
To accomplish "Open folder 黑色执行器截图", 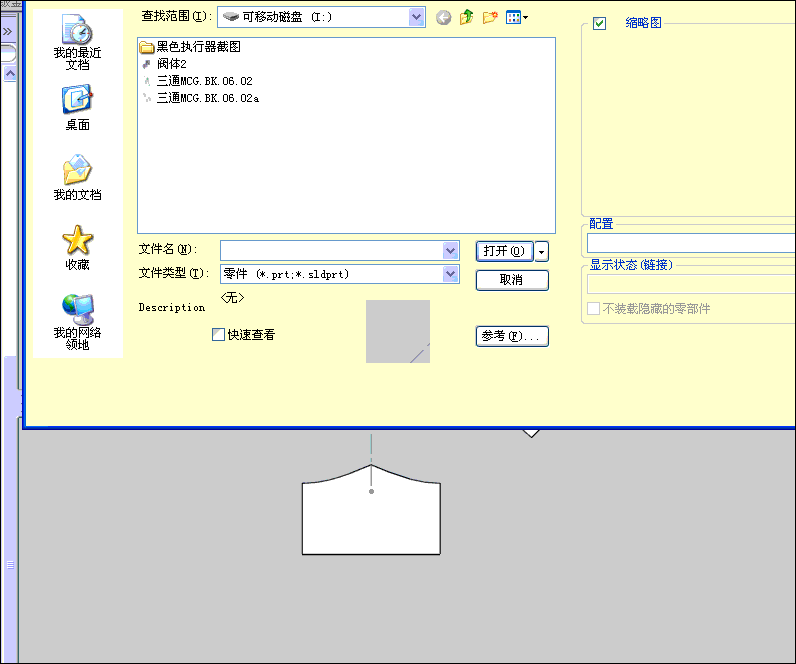I will [x=190, y=47].
